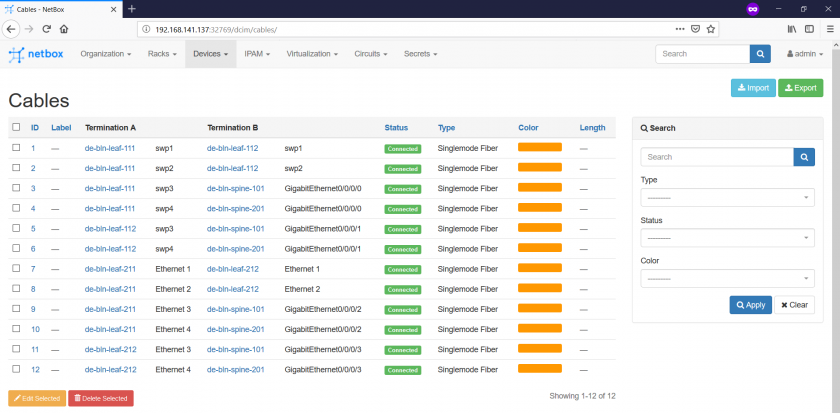Viewport: 840px width, 413px height.
Task: Click the Pocket save icon
Action: (695, 29)
